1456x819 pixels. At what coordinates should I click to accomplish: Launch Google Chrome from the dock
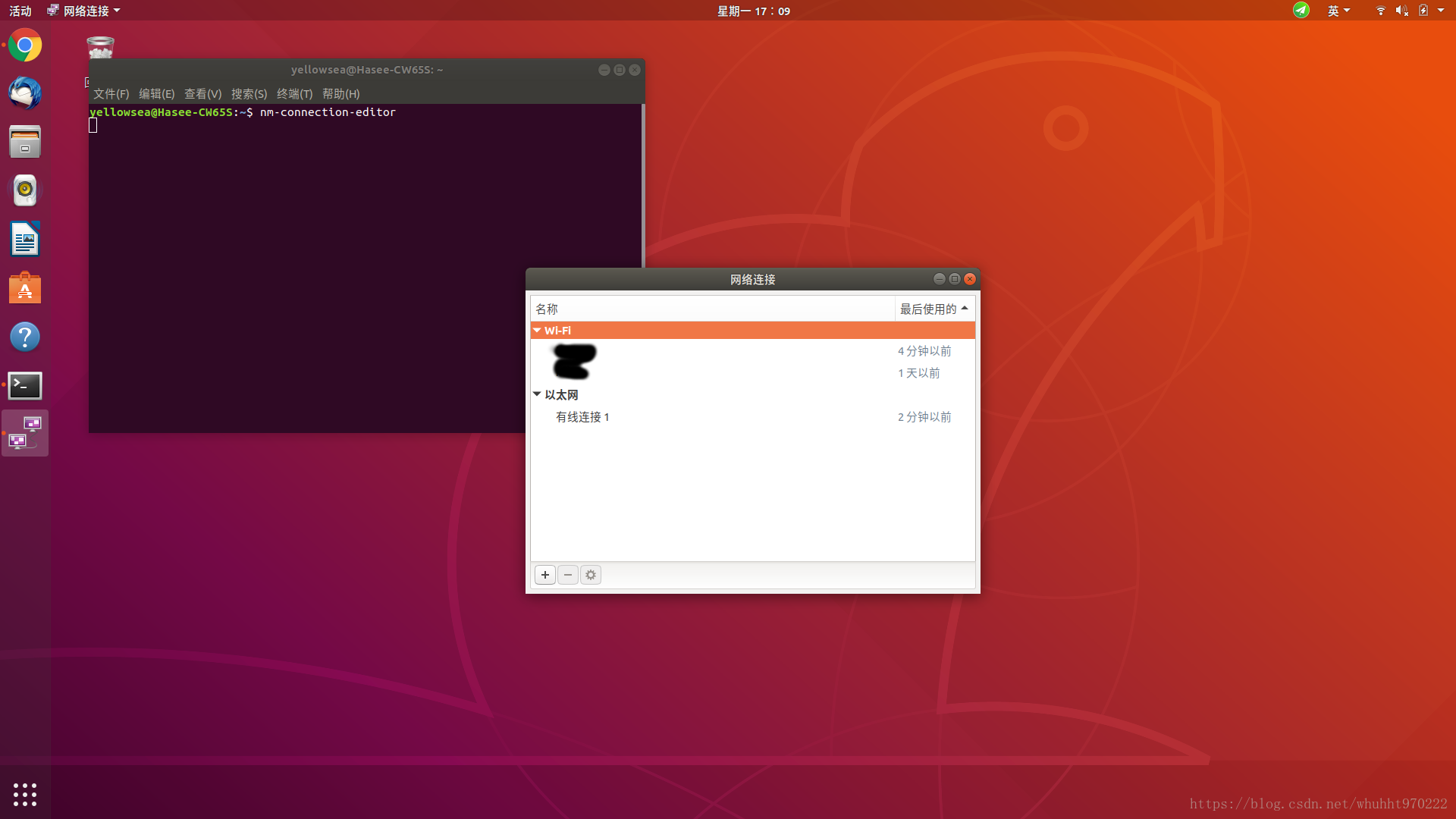[x=25, y=45]
